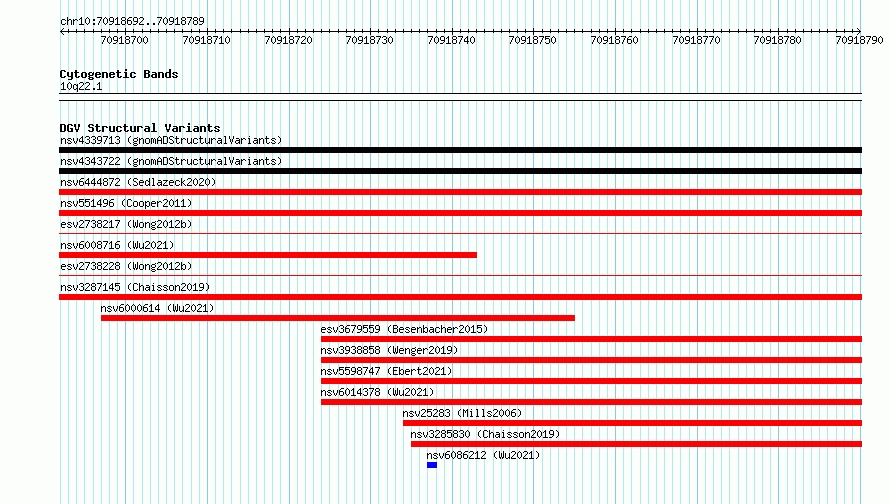Select esv2738228 (Wong2012b) label
The image size is (890, 504).
126,266
